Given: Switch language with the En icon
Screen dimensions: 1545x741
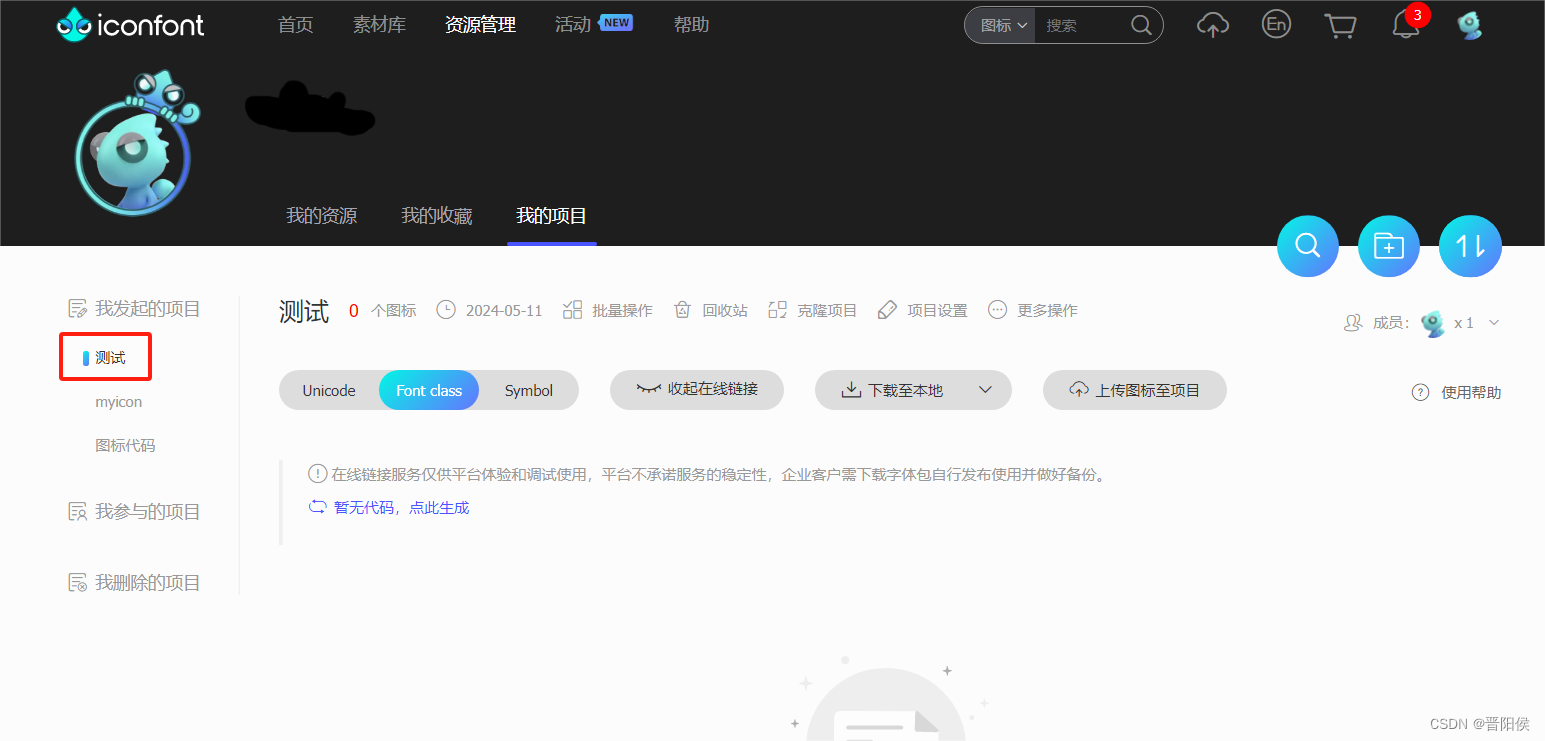Looking at the screenshot, I should point(1275,25).
